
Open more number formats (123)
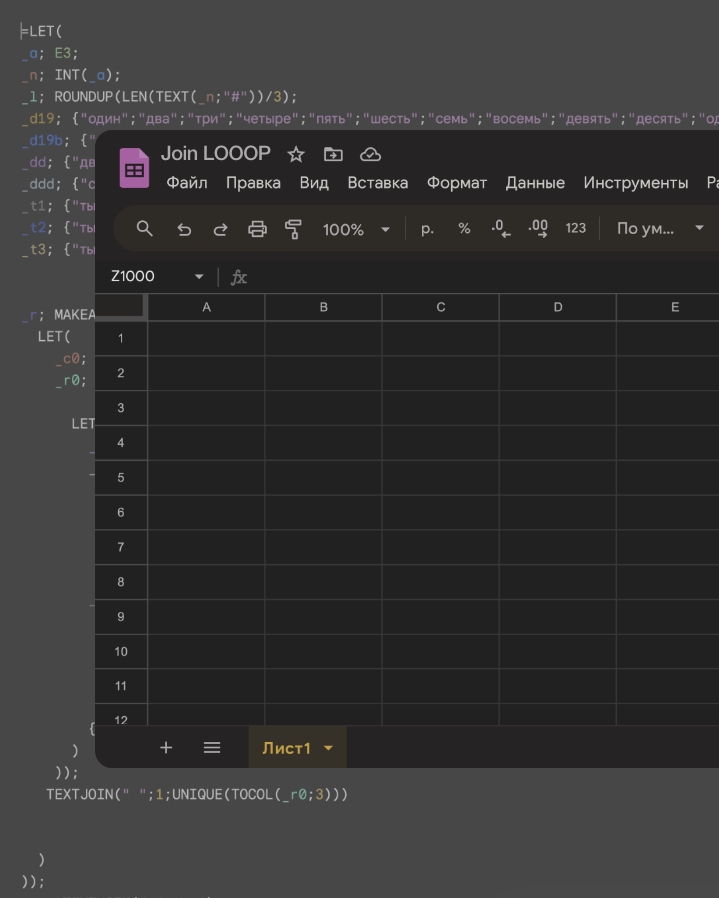point(576,229)
